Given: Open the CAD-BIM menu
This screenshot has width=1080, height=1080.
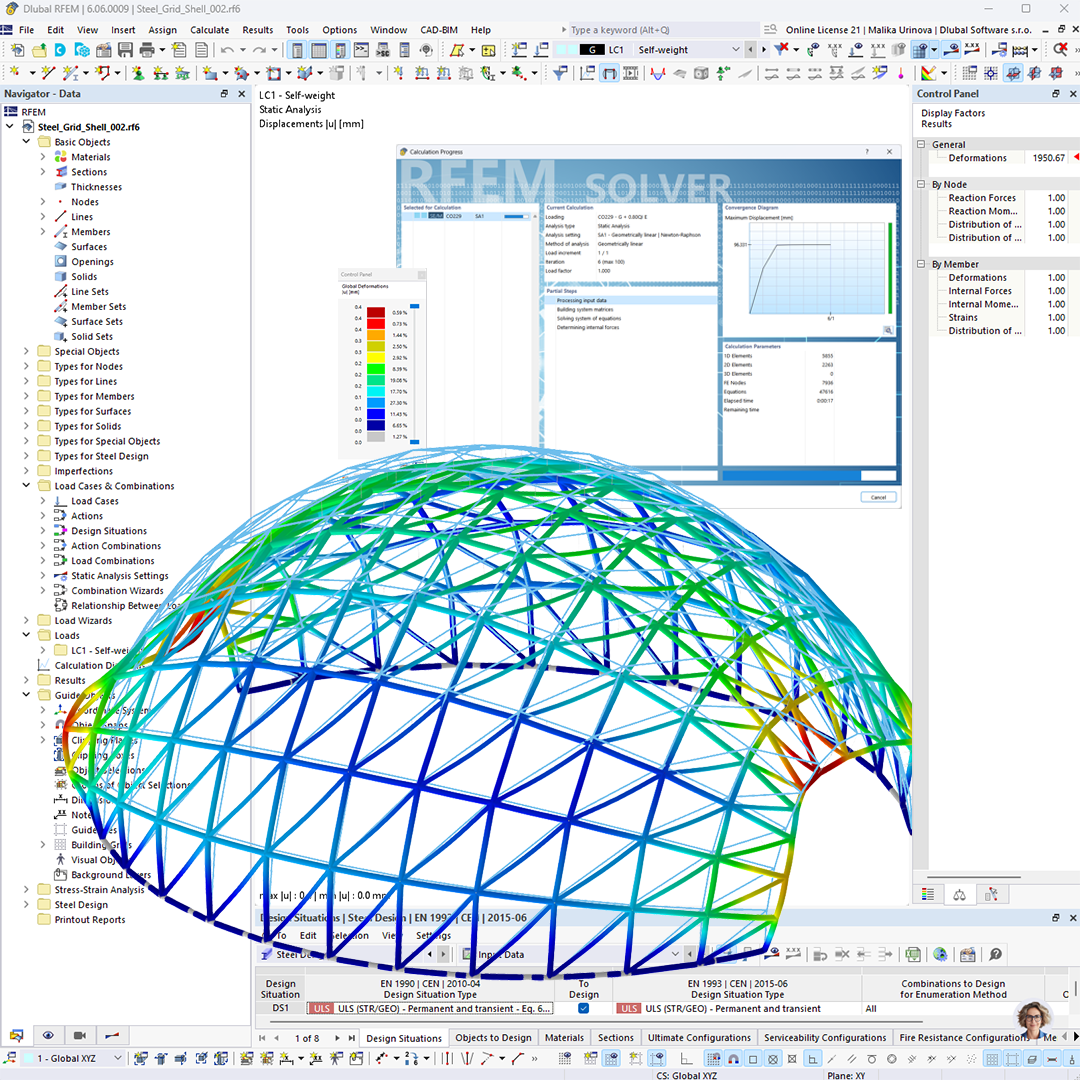Looking at the screenshot, I should (439, 30).
